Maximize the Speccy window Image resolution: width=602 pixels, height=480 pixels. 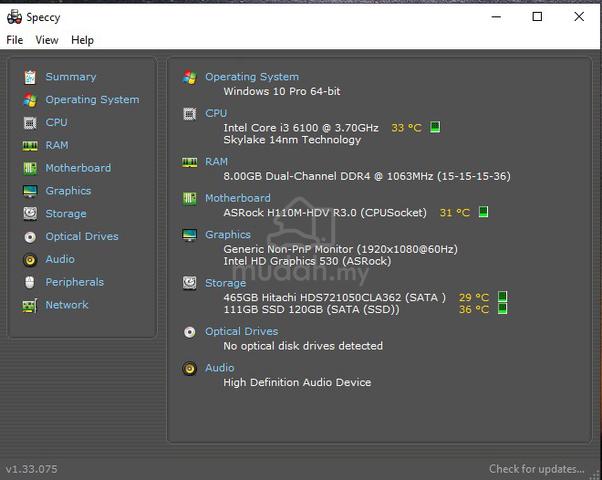point(537,17)
